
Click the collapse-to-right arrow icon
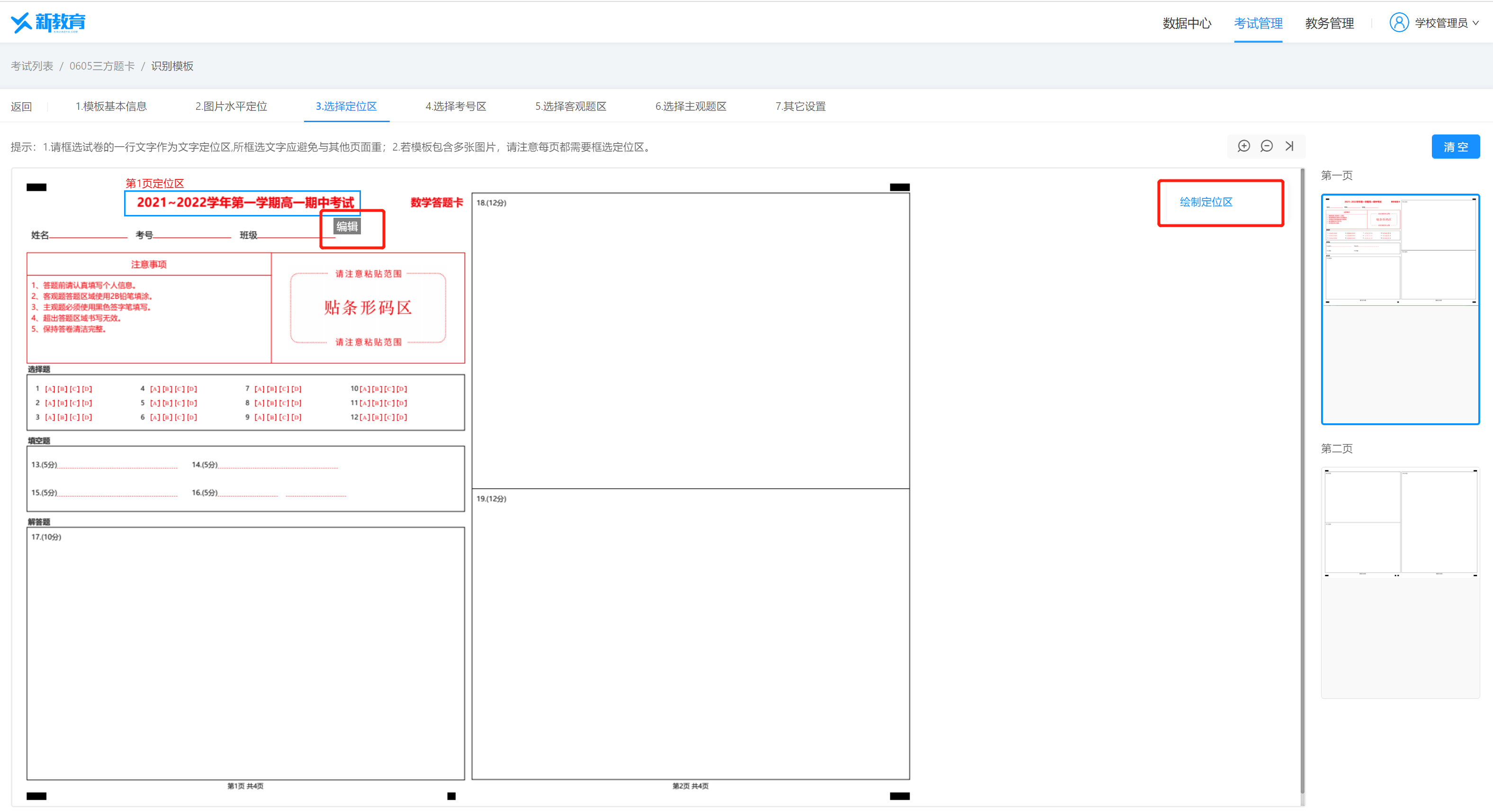pos(1289,146)
